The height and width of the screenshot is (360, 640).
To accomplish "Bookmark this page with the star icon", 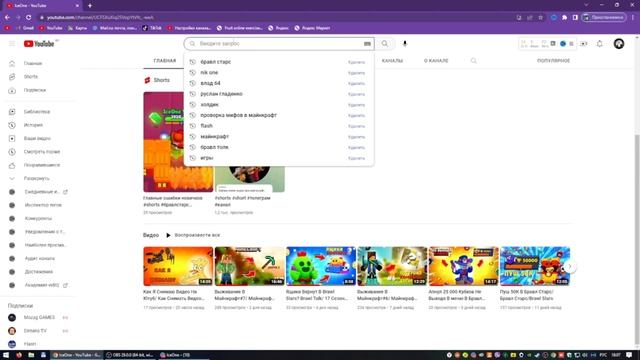I will (x=540, y=18).
